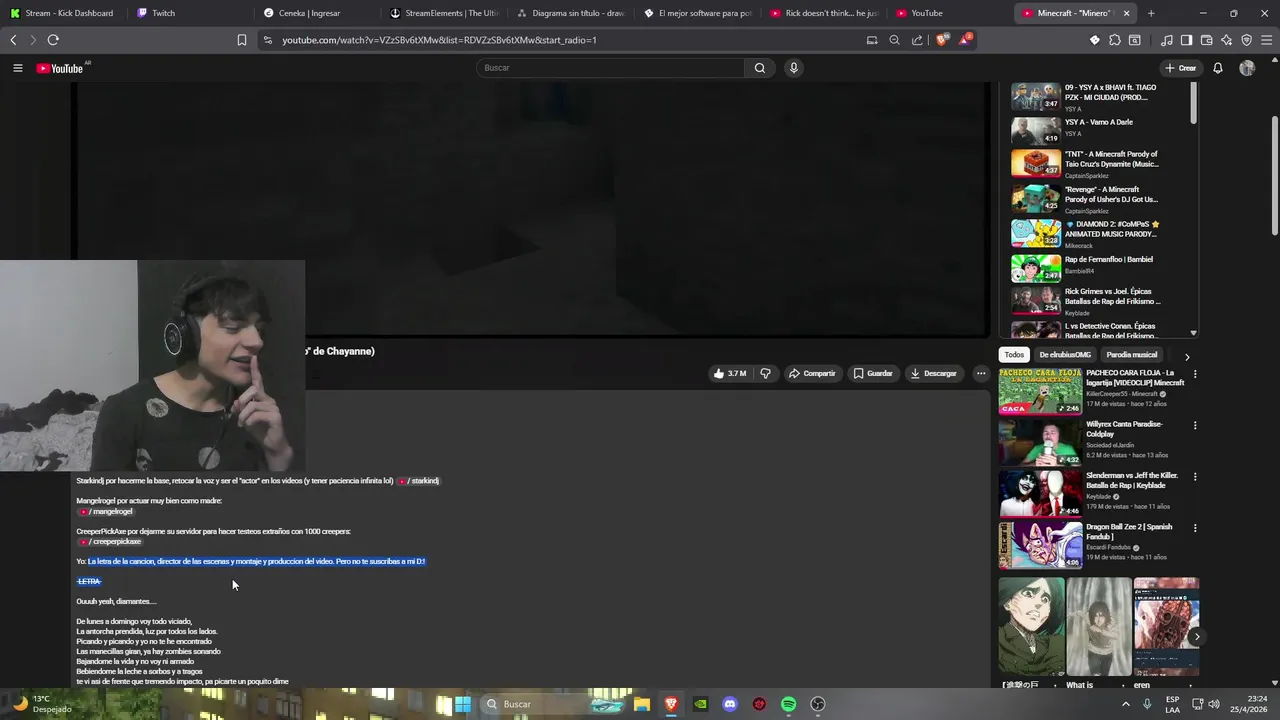Open the Brave VPN shield icon

click(x=1247, y=40)
